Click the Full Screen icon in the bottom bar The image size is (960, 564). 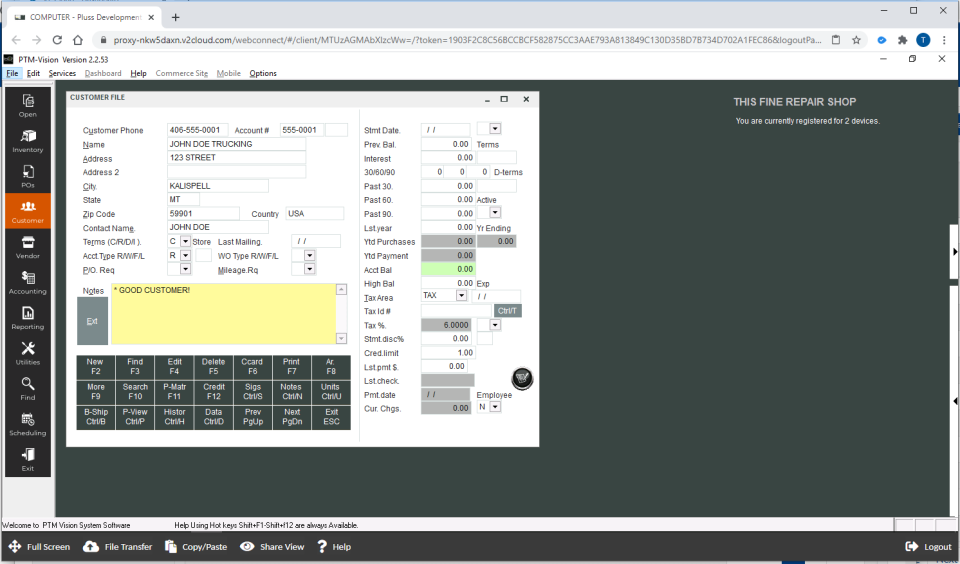pos(15,546)
